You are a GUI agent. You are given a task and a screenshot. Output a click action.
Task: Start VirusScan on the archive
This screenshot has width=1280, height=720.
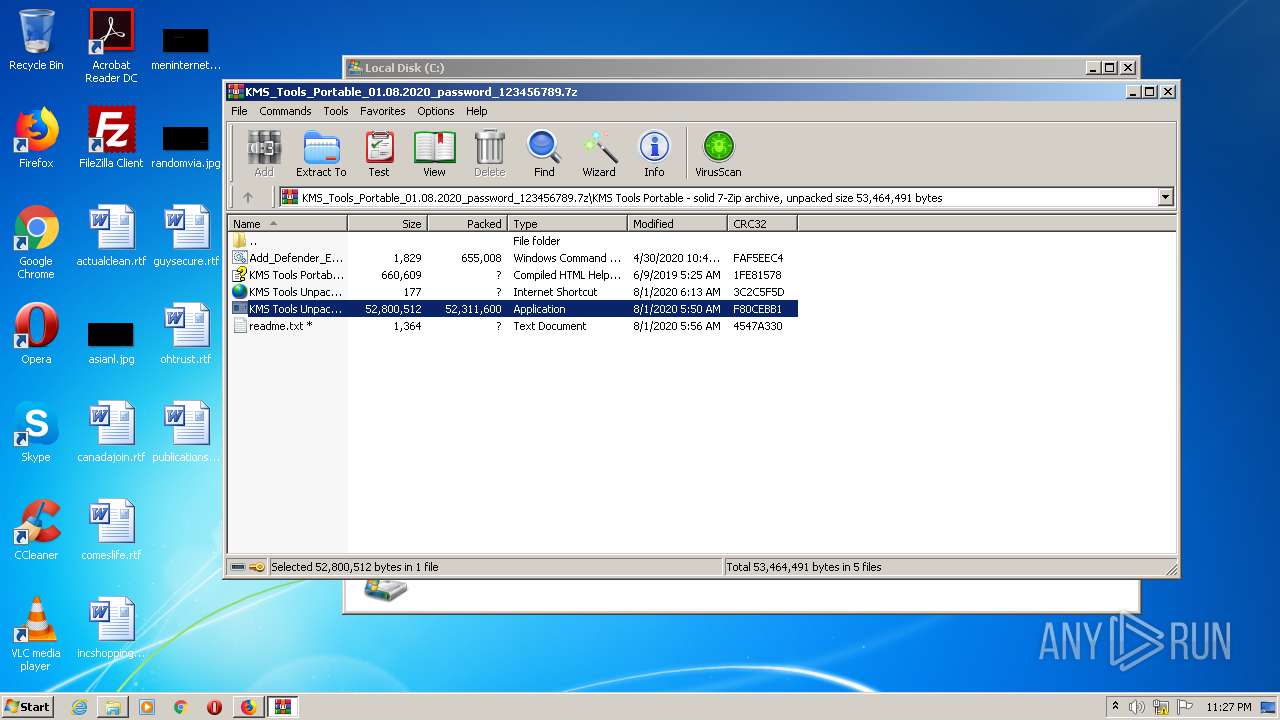(x=718, y=154)
